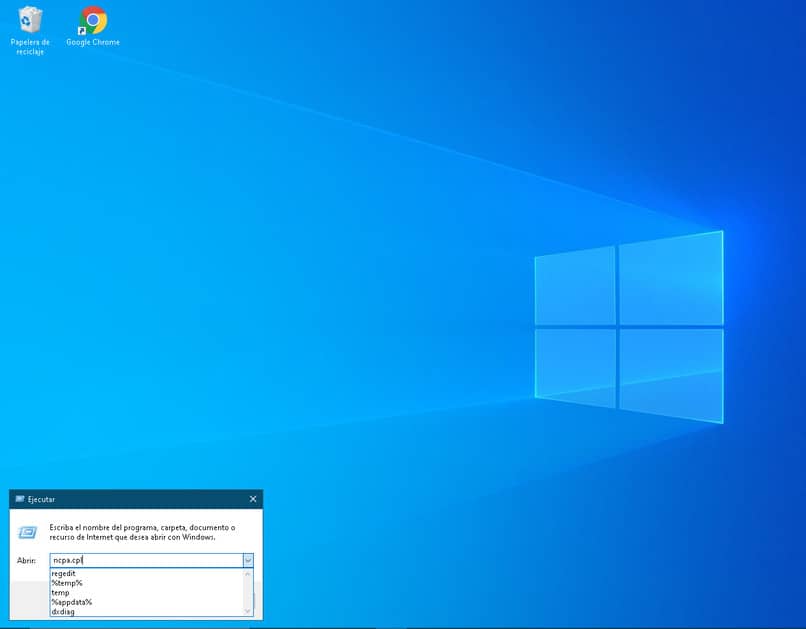The image size is (806, 629).
Task: Click the Abrir: label
Action: click(x=27, y=561)
